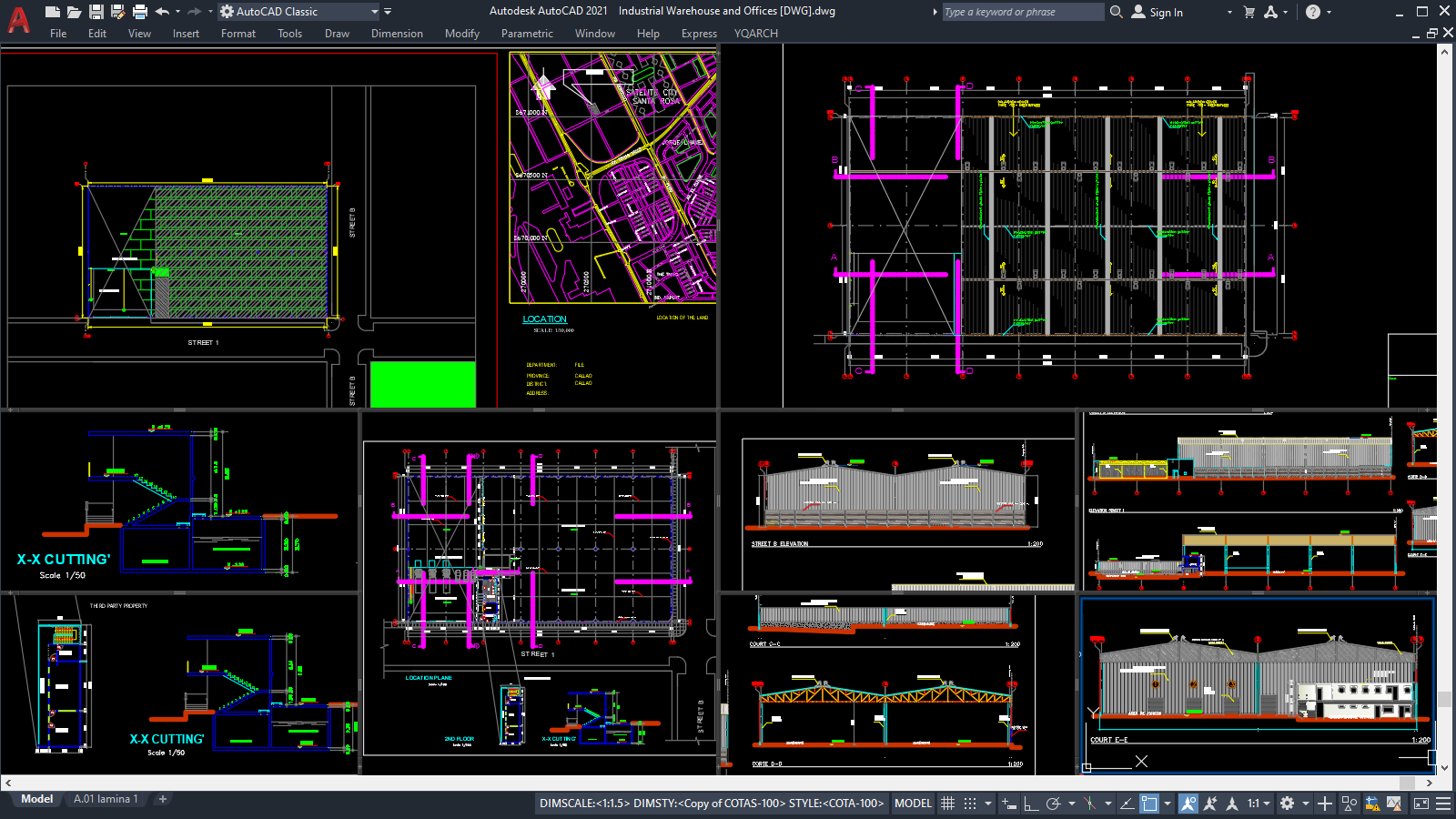The height and width of the screenshot is (819, 1456).
Task: Click the MODEL button in the status bar
Action: tap(912, 804)
